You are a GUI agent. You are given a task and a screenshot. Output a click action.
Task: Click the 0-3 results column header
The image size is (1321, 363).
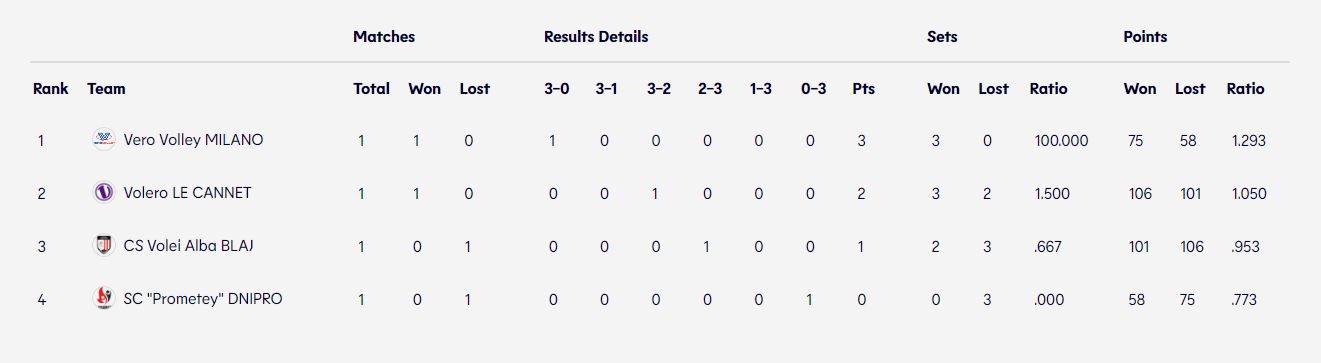814,89
